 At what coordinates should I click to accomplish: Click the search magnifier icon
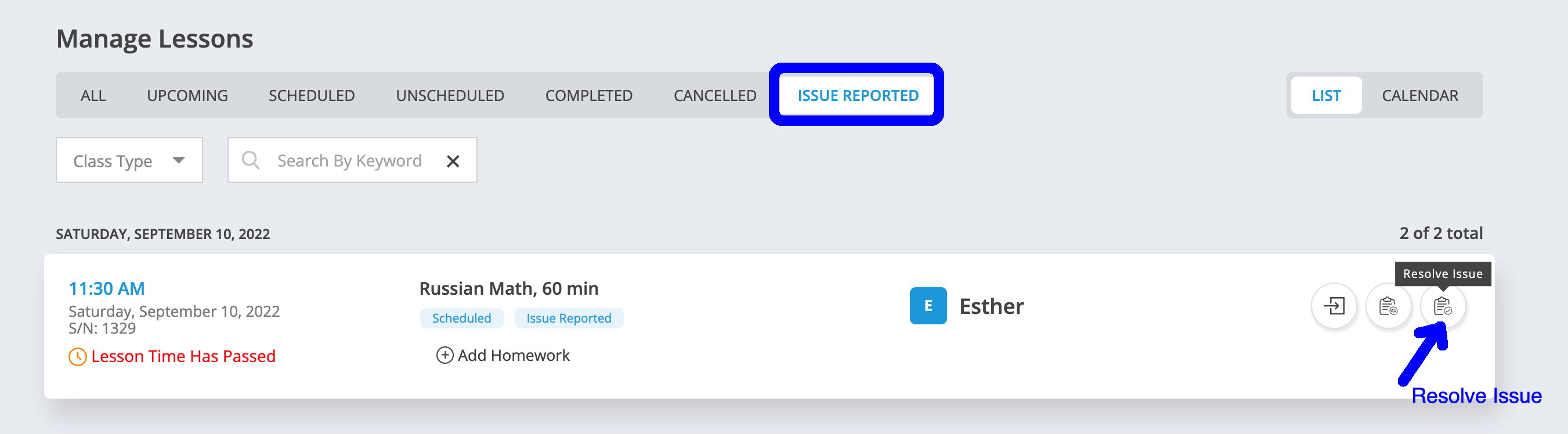click(x=250, y=160)
